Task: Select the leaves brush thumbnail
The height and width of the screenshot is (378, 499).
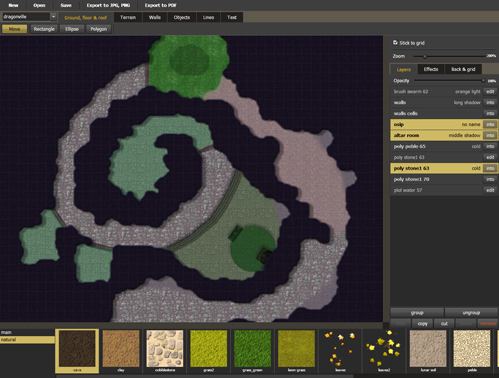Action: [340, 351]
